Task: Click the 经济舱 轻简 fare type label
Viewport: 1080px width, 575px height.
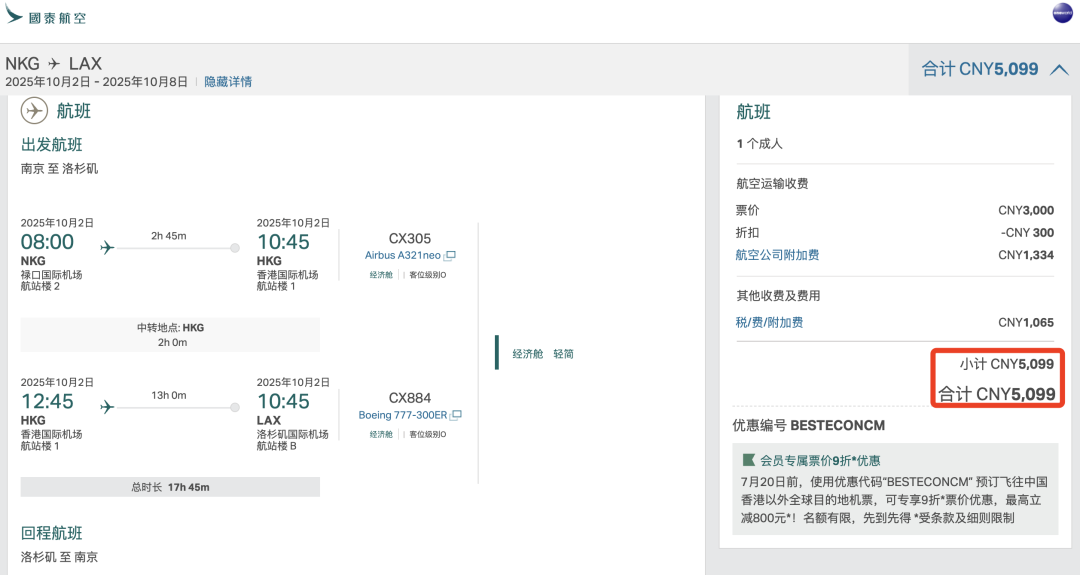Action: pyautogui.click(x=543, y=354)
